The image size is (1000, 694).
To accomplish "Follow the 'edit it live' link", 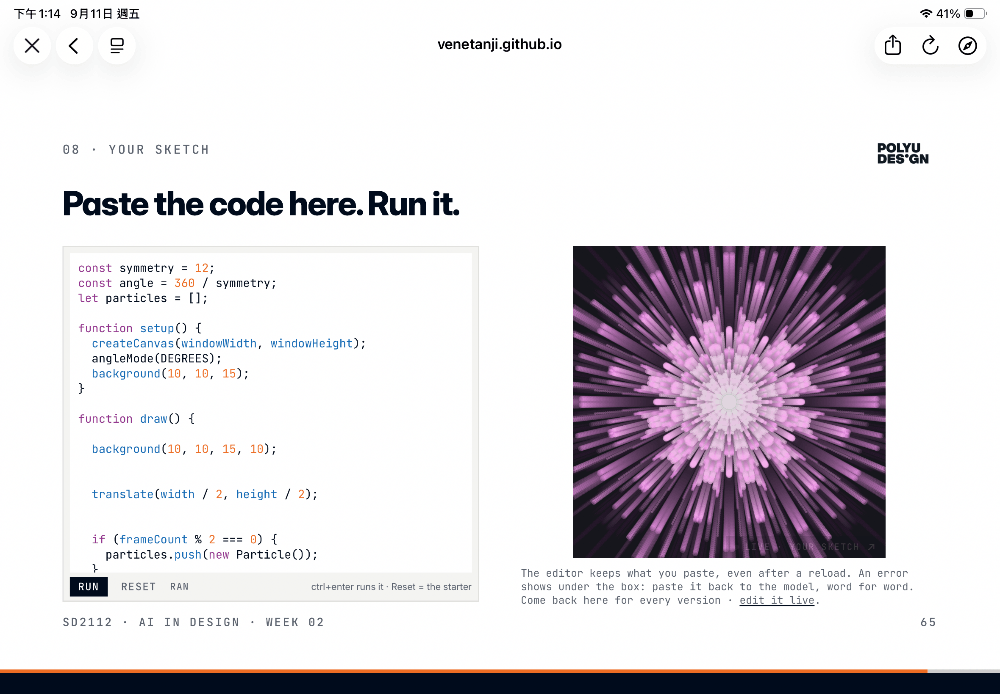I will click(x=777, y=600).
